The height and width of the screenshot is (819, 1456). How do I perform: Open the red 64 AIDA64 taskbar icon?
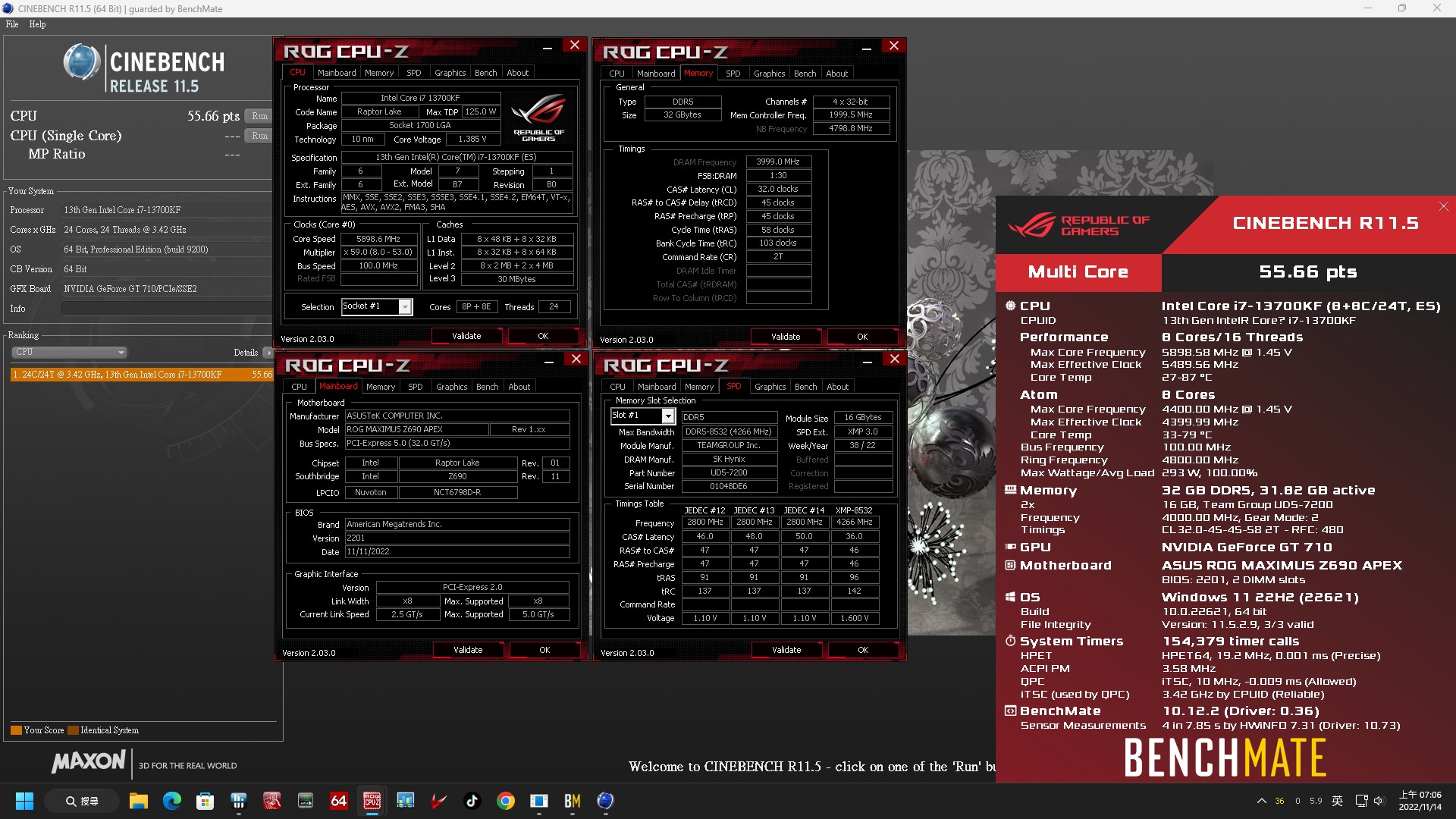[338, 801]
